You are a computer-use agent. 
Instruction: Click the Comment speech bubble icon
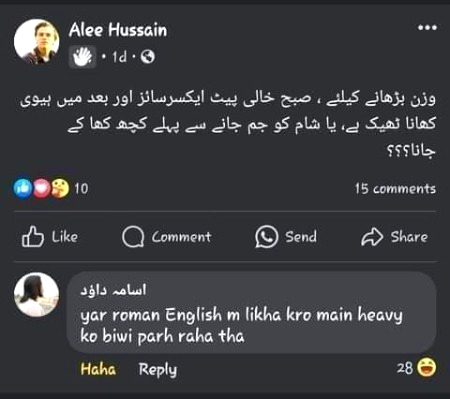133,237
